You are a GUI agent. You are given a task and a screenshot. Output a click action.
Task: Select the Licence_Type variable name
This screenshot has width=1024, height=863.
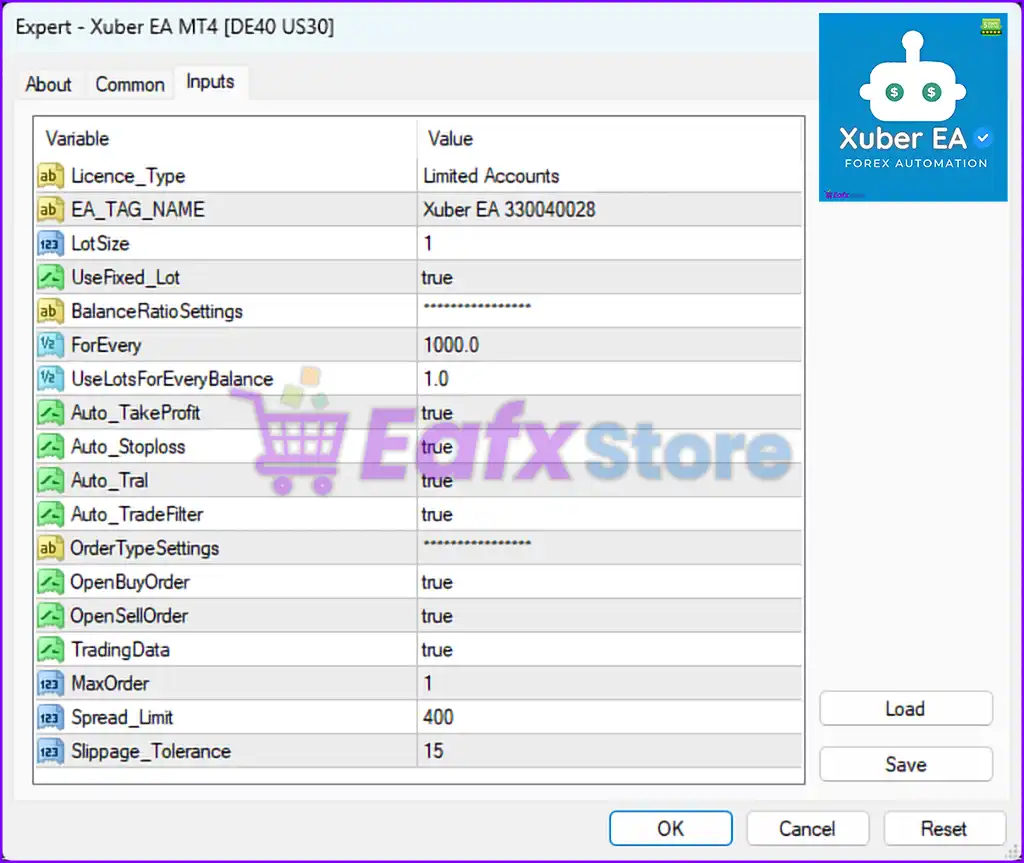click(128, 176)
